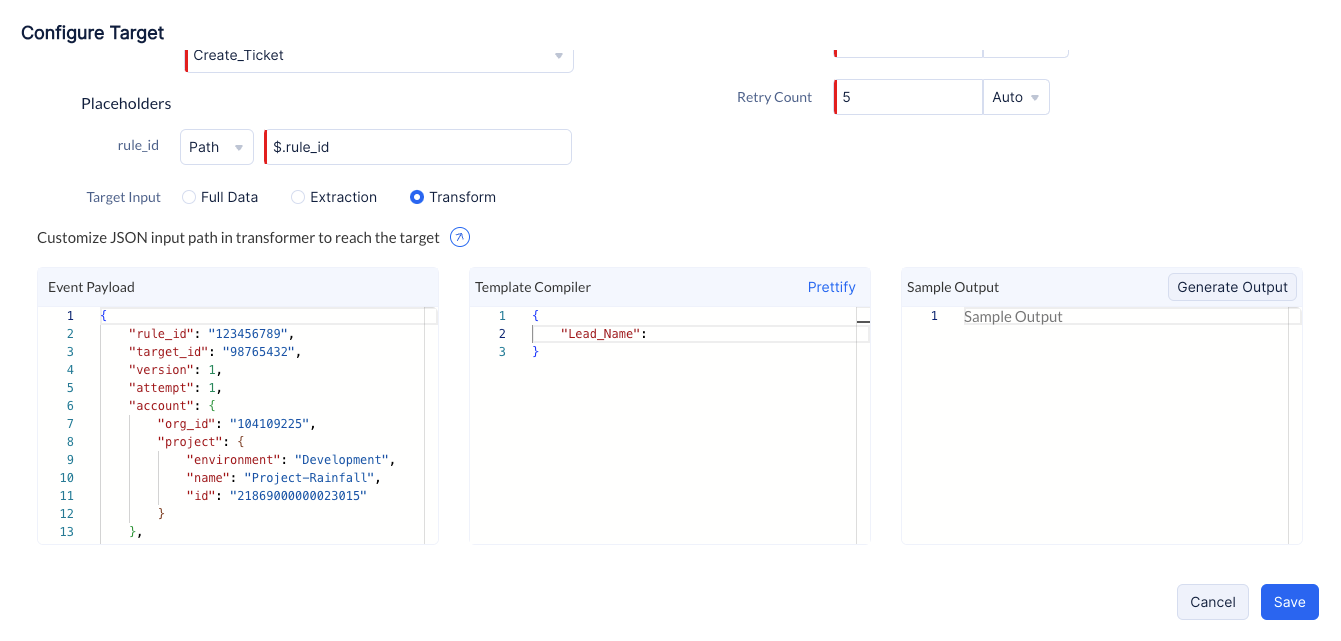
Task: Expand the Path type dropdown for rule_id
Action: pos(217,147)
